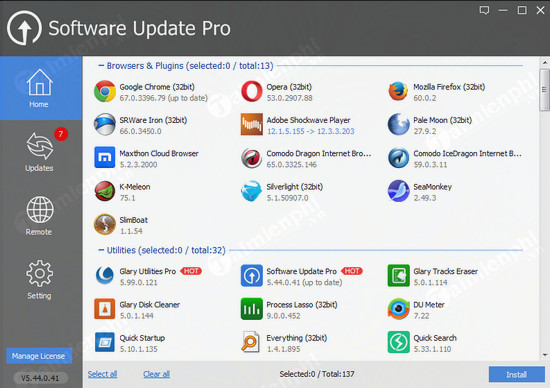Click the Install button
Screen dimensions: 550x388
tap(516, 374)
